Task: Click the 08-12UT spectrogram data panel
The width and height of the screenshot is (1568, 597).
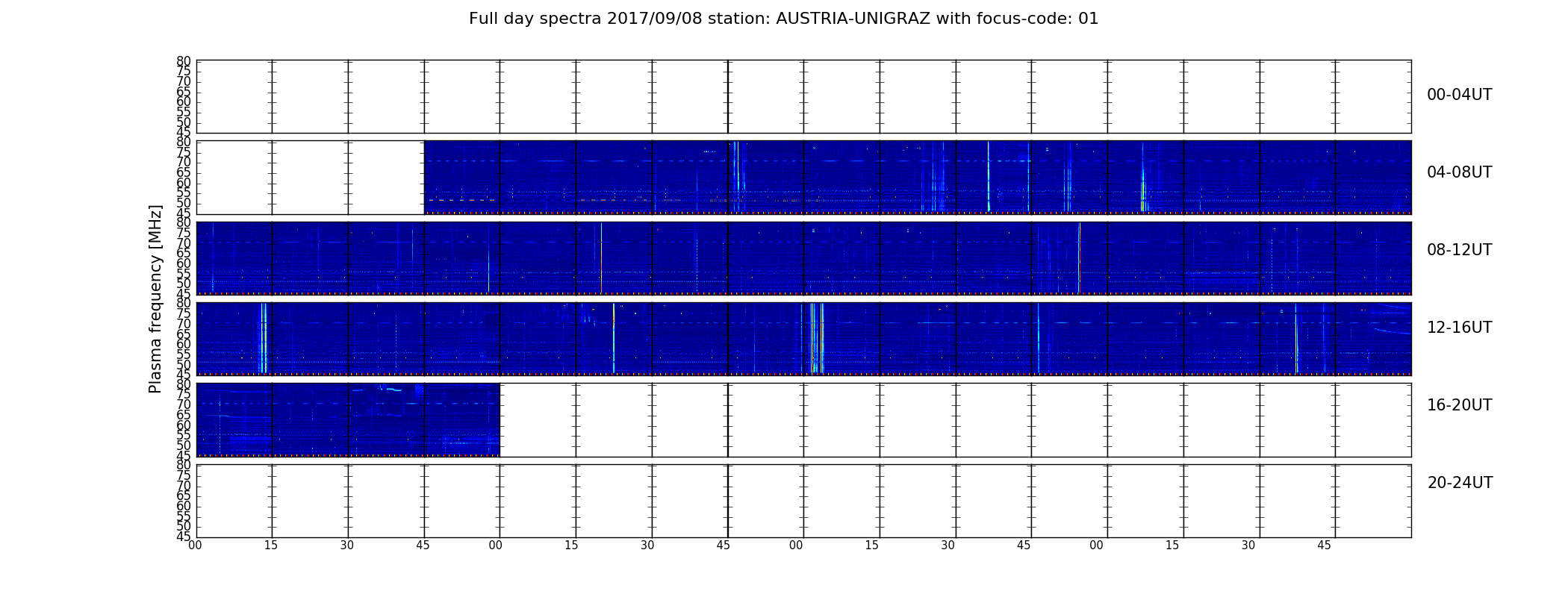Action: pos(803,258)
